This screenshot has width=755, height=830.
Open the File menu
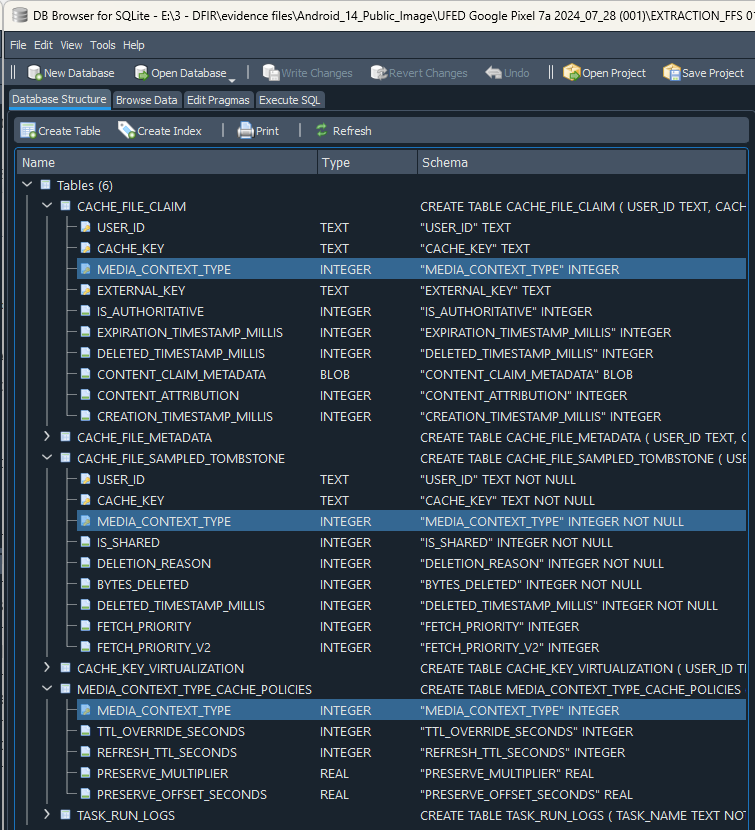click(18, 45)
